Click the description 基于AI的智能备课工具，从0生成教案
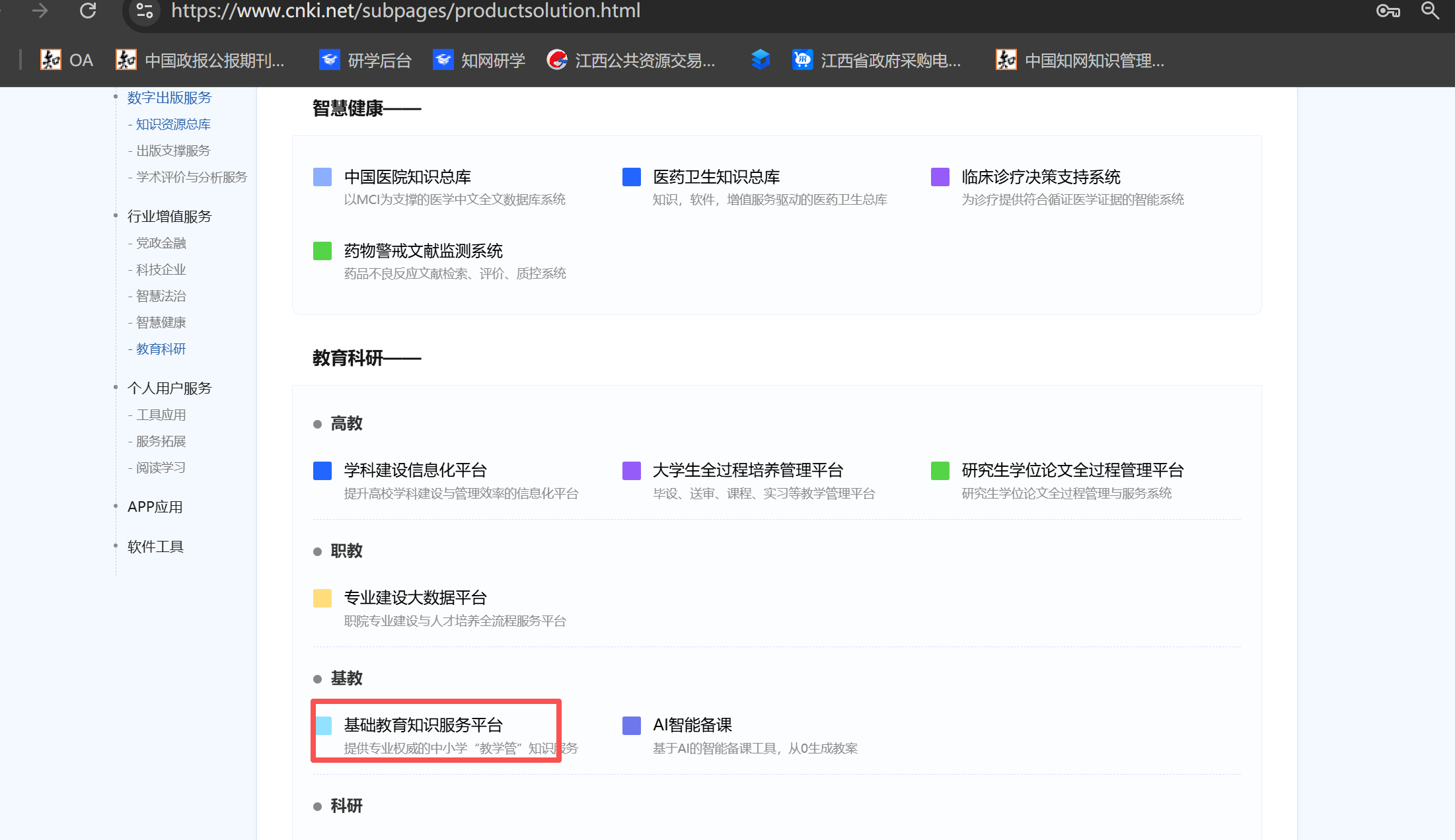Image resolution: width=1455 pixels, height=840 pixels. [x=755, y=748]
